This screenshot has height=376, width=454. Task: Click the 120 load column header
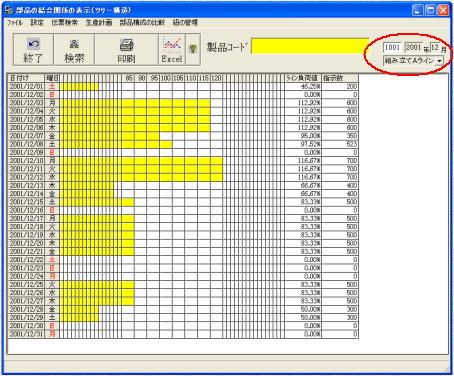click(x=216, y=78)
